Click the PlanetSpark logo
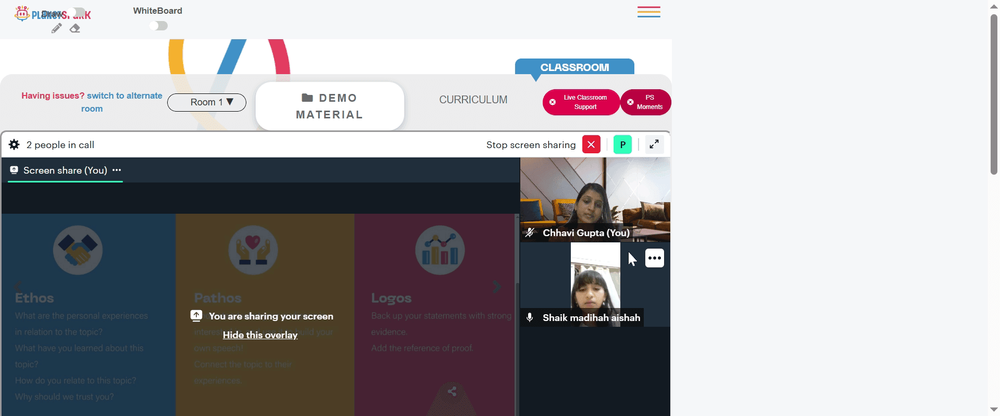Viewport: 1000px width, 416px height. point(52,14)
